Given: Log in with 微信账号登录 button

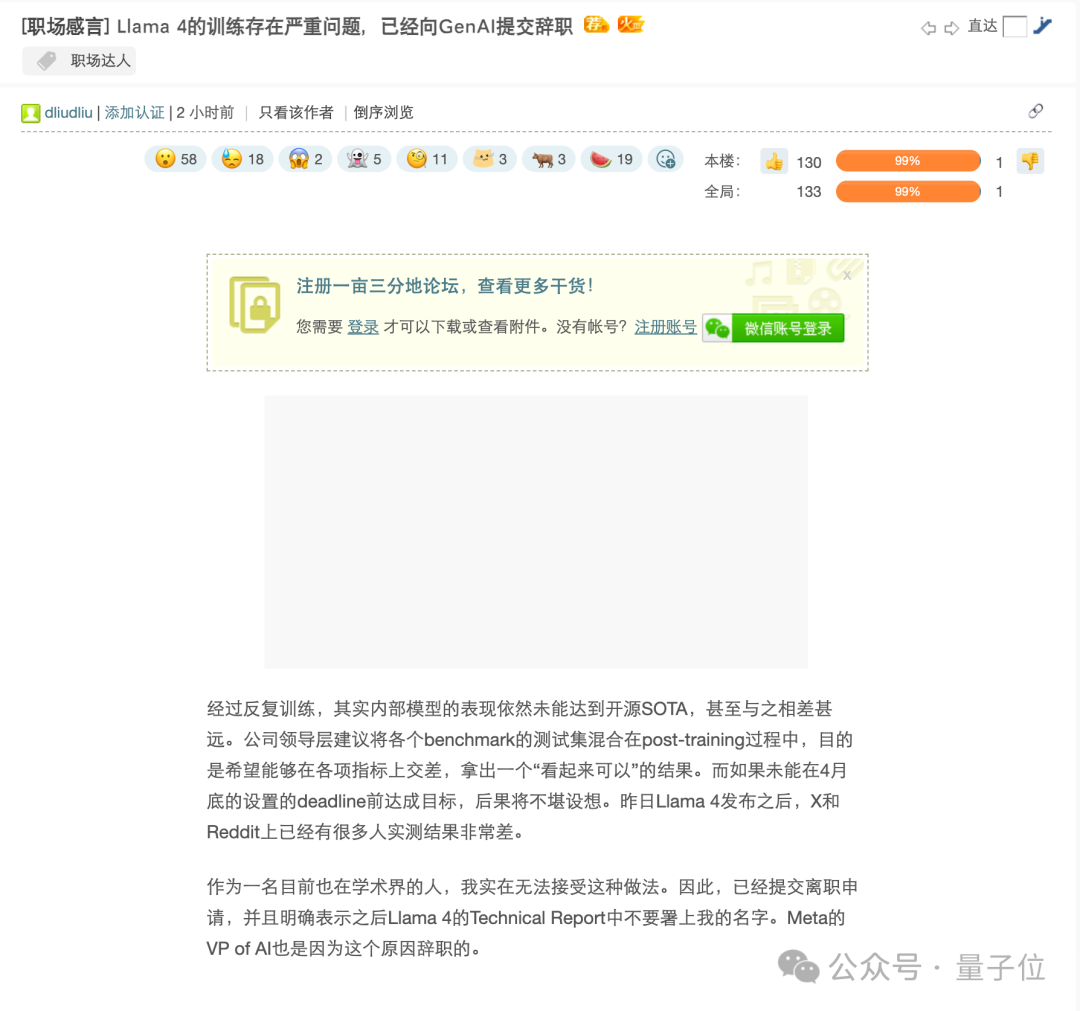Looking at the screenshot, I should (x=773, y=329).
